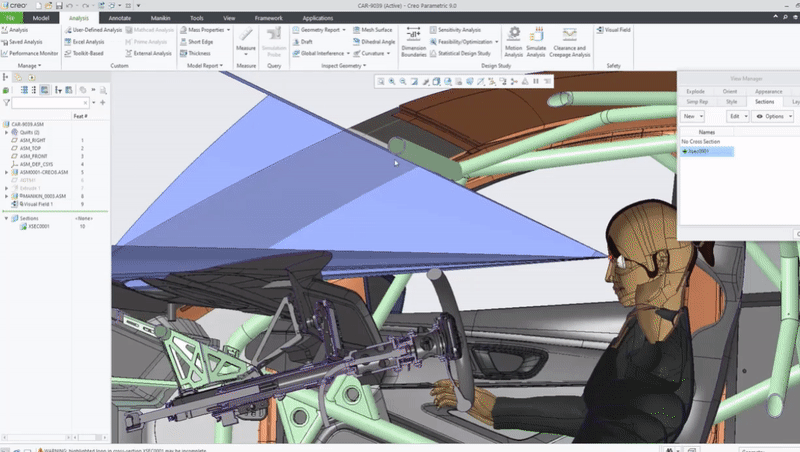Open the Options dropdown in View Manager
800x452 pixels.
click(x=772, y=116)
